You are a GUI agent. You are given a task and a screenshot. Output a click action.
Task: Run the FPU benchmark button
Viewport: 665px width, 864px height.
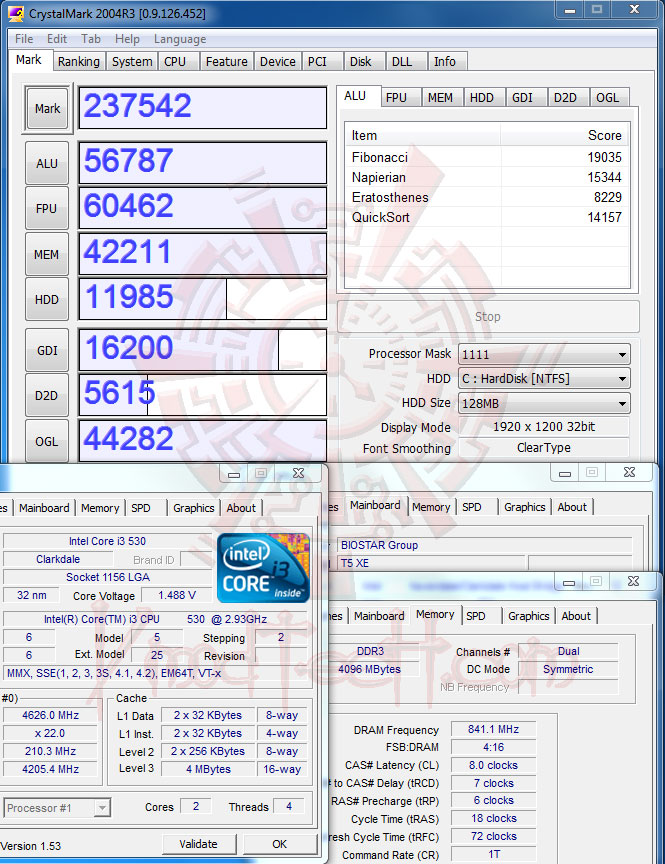47,209
